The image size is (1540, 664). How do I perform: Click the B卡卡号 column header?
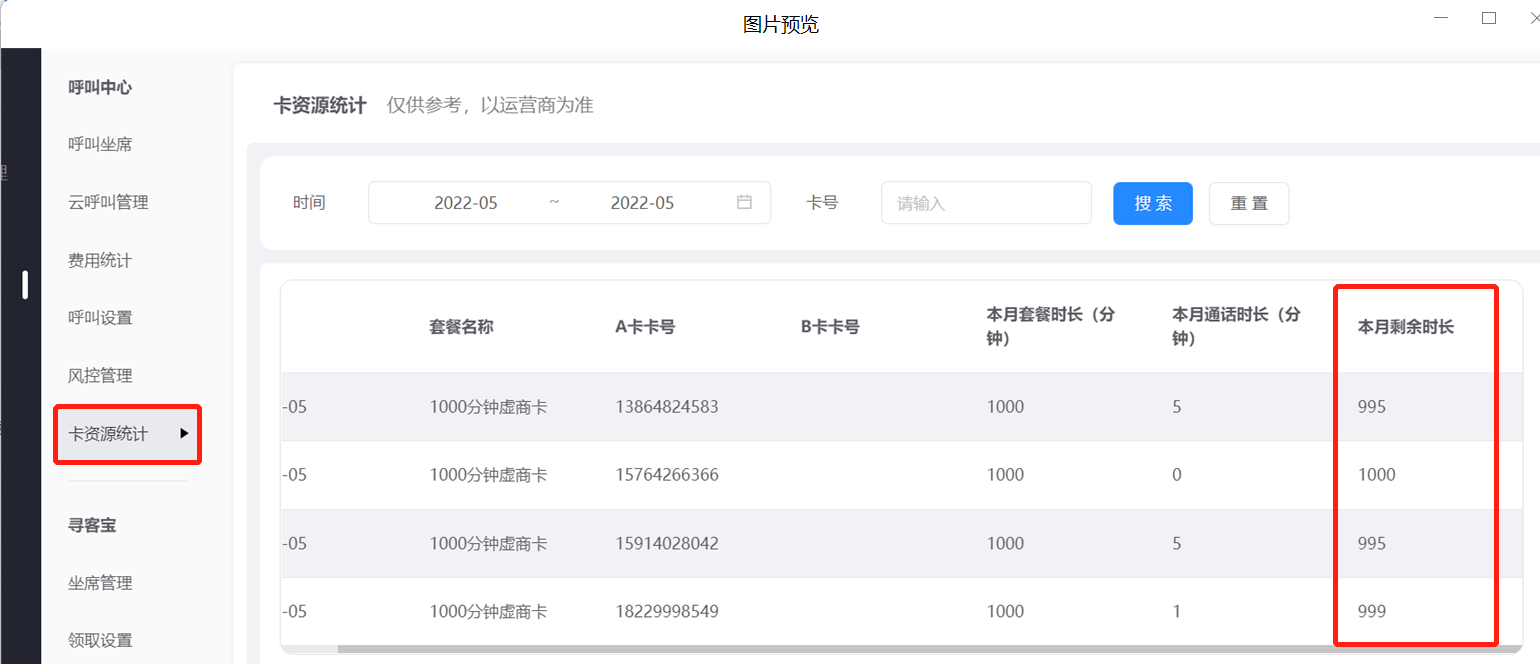point(830,327)
